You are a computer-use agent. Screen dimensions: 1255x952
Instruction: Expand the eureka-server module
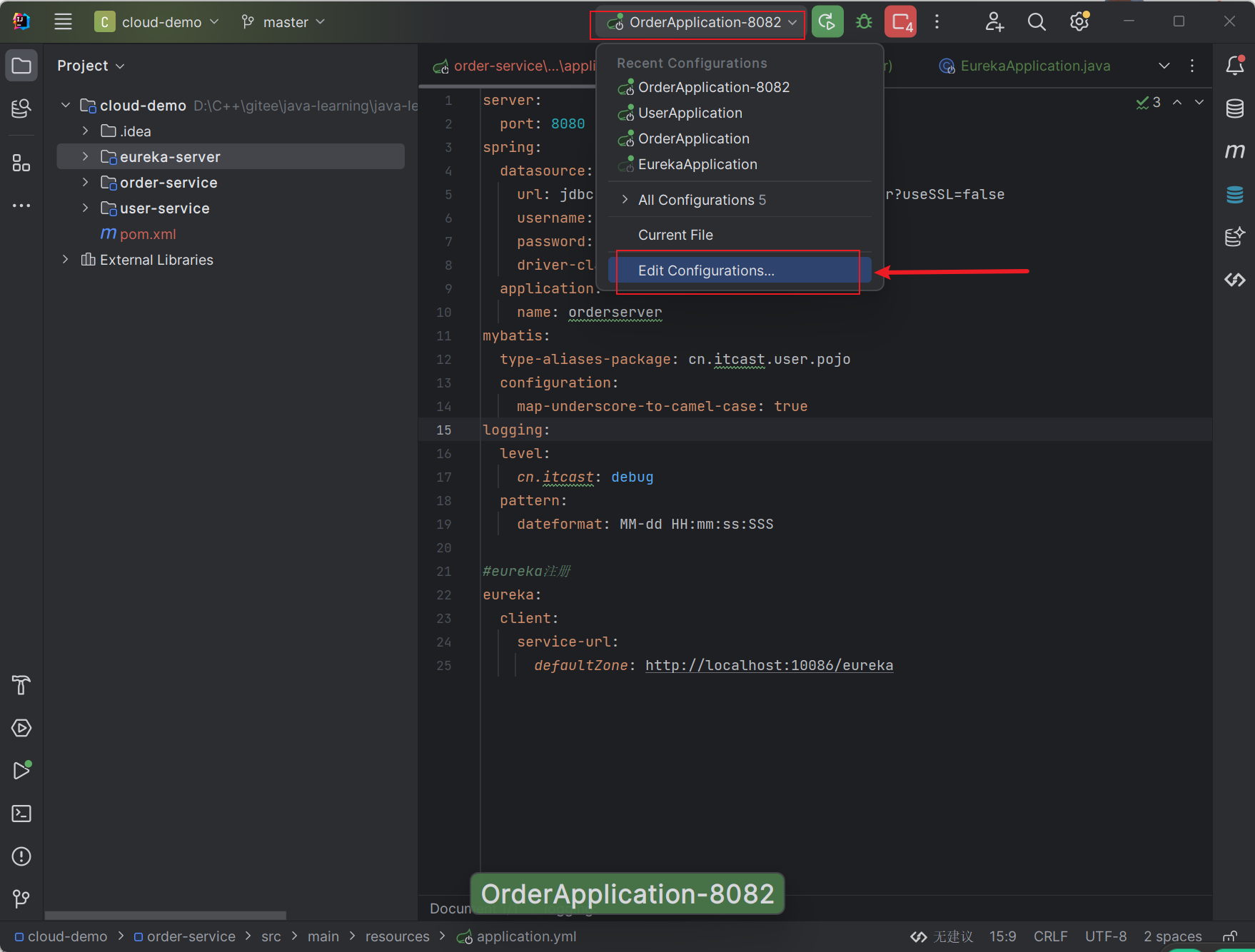[86, 157]
